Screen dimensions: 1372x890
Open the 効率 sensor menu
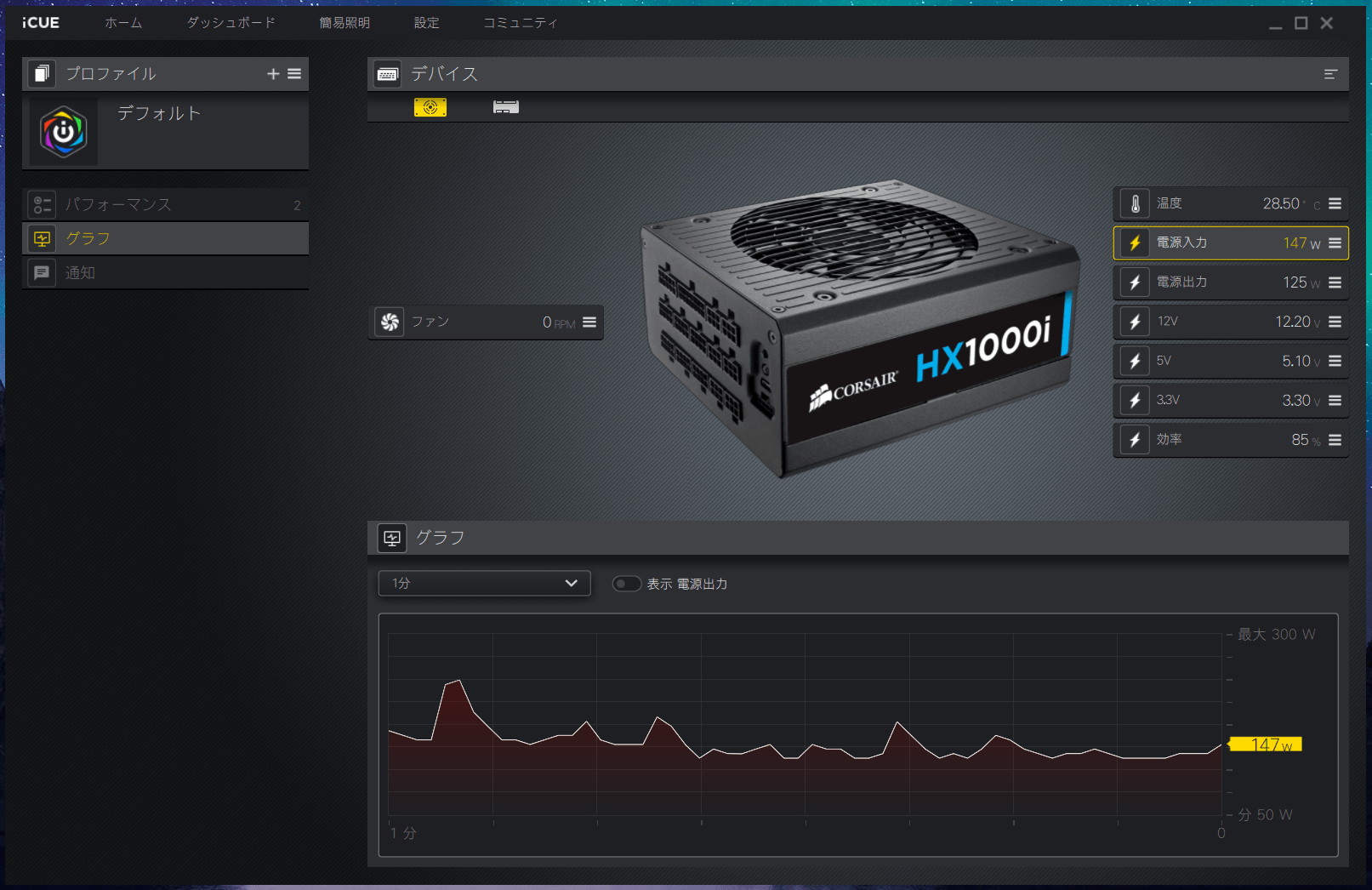click(1335, 440)
